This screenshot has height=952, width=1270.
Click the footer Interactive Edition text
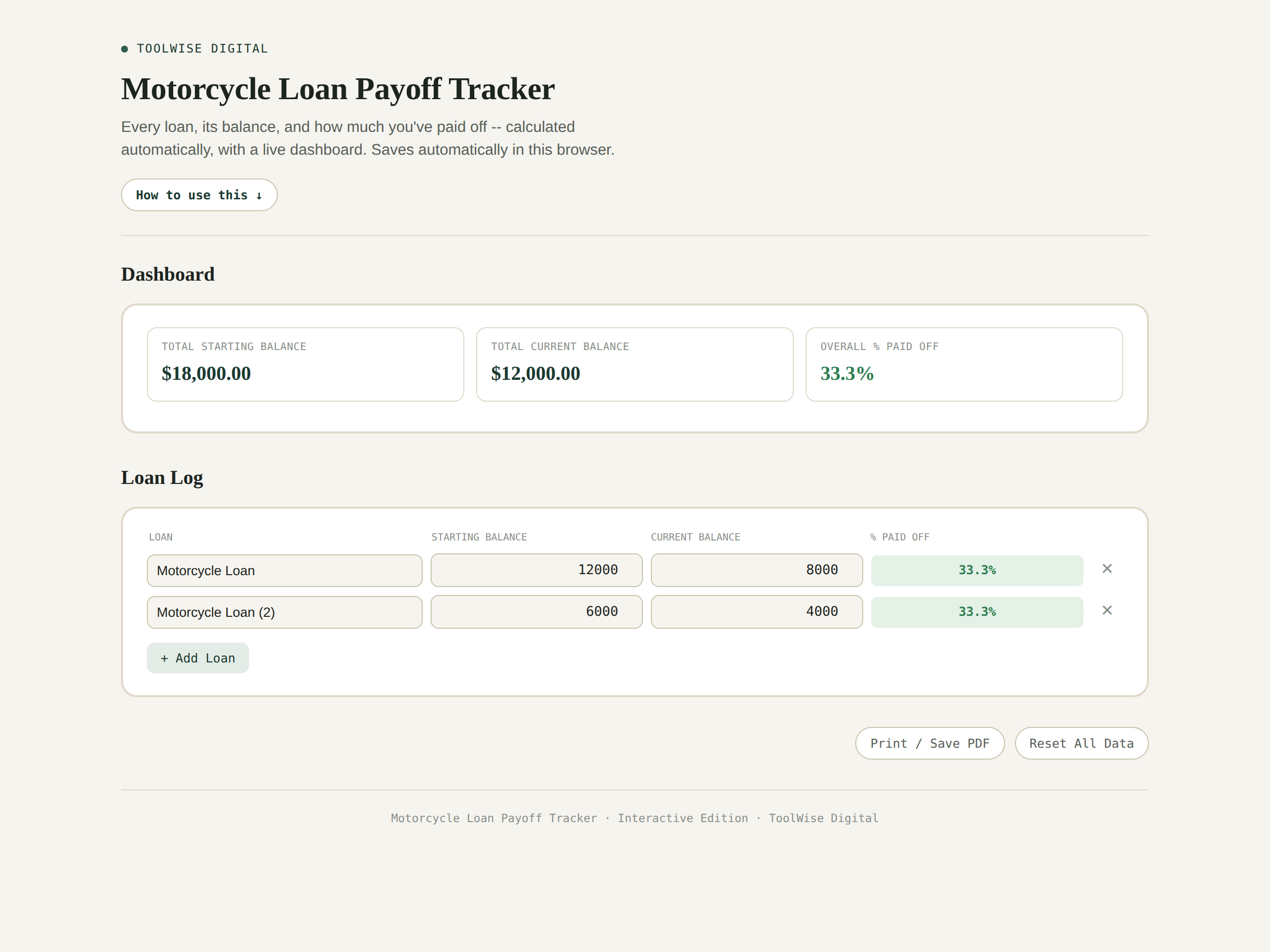tap(683, 818)
